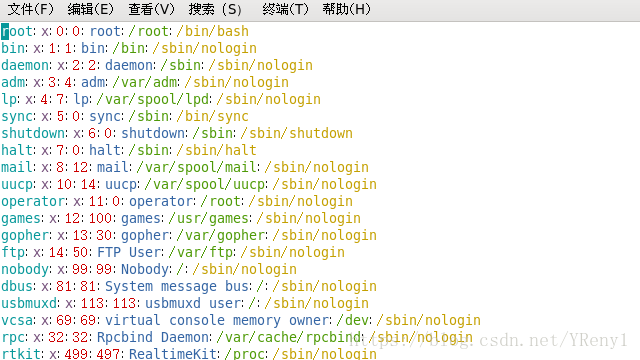Click the path /usr/games
Screen dimensions: 640x360
tap(209, 218)
